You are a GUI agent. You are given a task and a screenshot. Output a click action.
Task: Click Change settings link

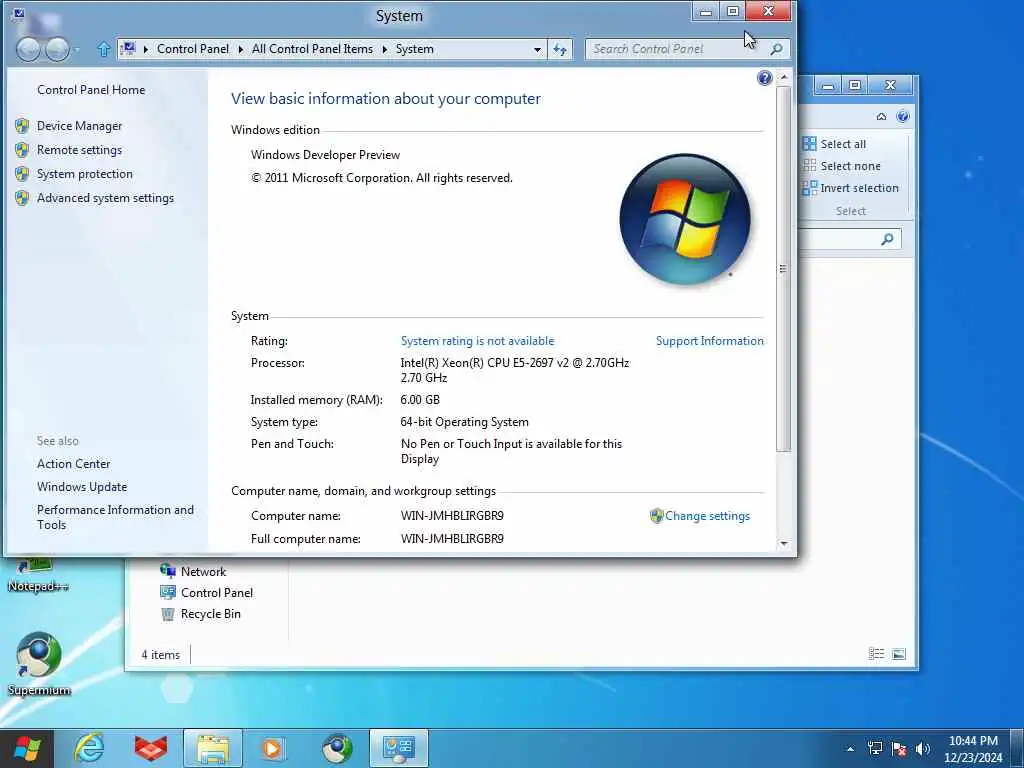[707, 516]
